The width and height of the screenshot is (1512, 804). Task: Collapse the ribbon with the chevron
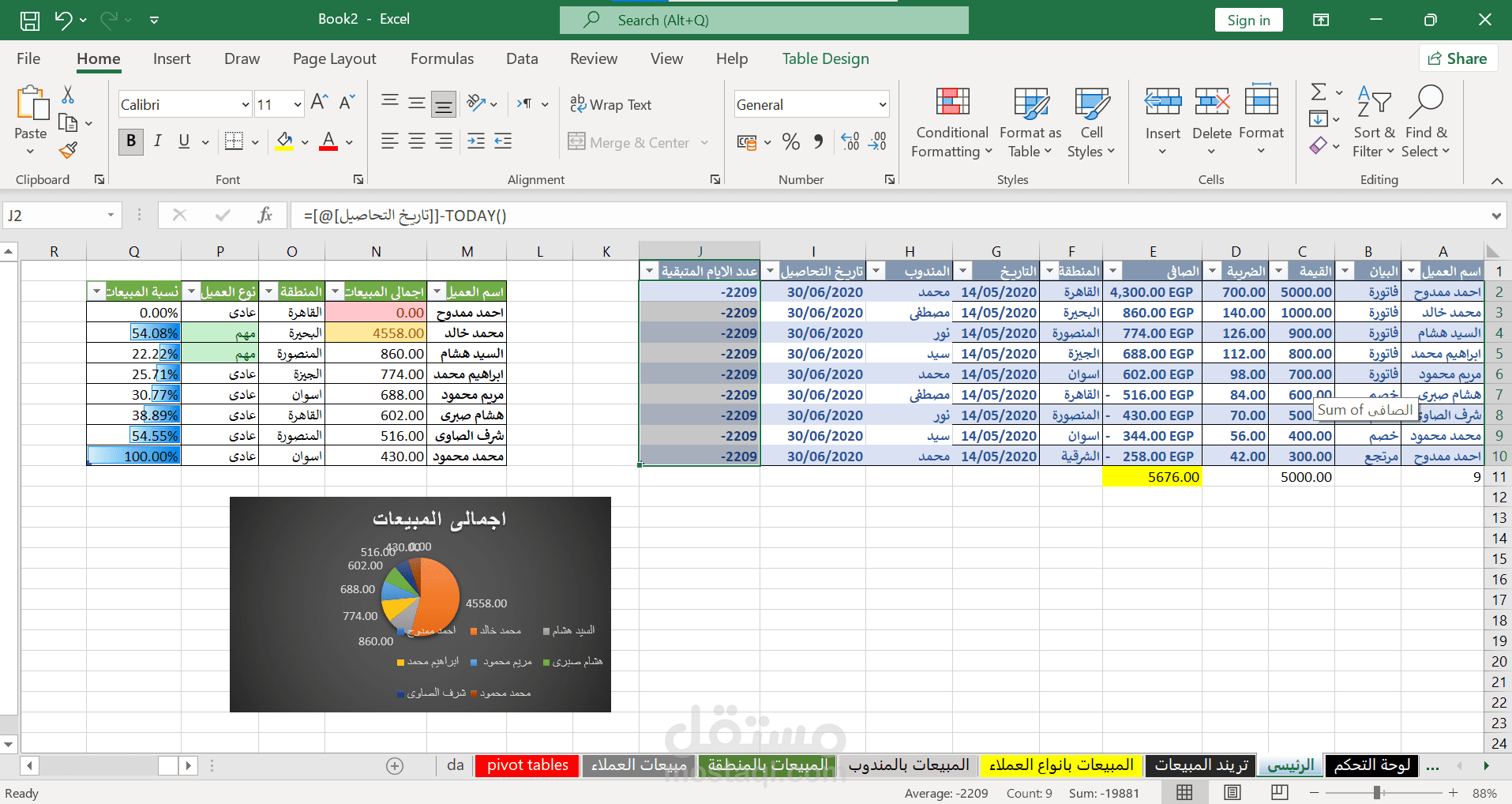pyautogui.click(x=1496, y=181)
